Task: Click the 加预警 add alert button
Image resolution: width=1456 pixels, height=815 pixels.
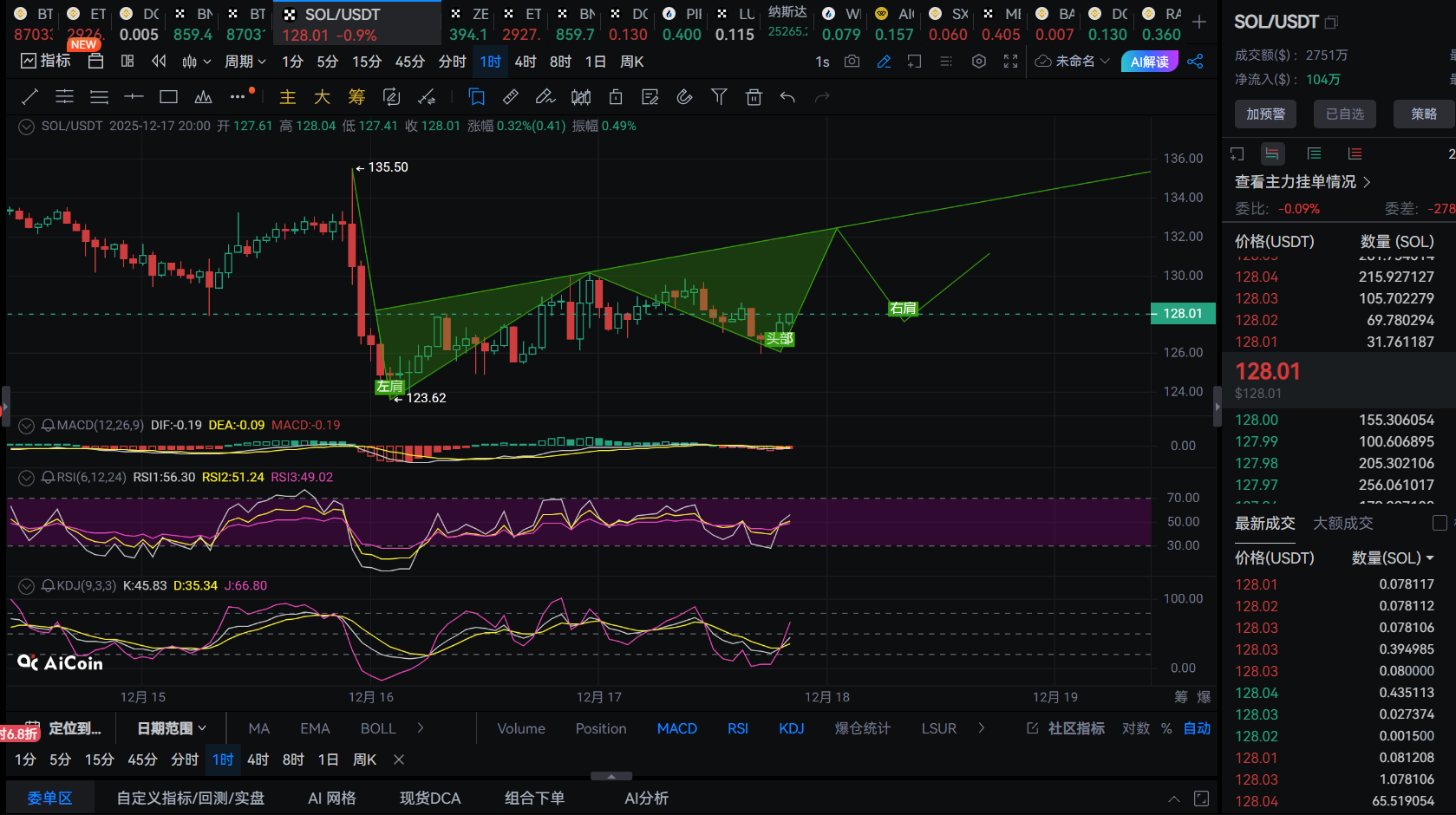Action: point(1265,114)
